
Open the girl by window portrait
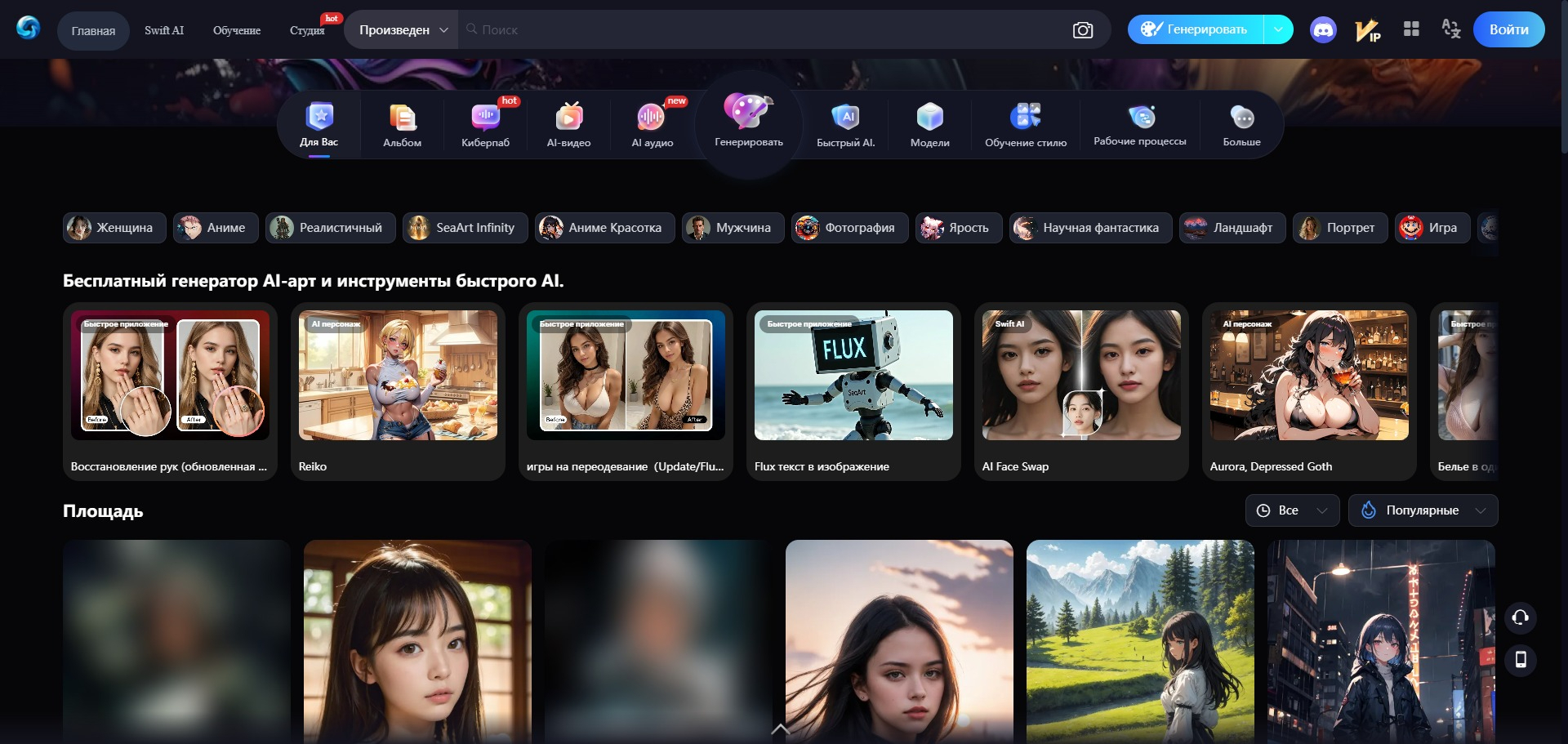[417, 641]
